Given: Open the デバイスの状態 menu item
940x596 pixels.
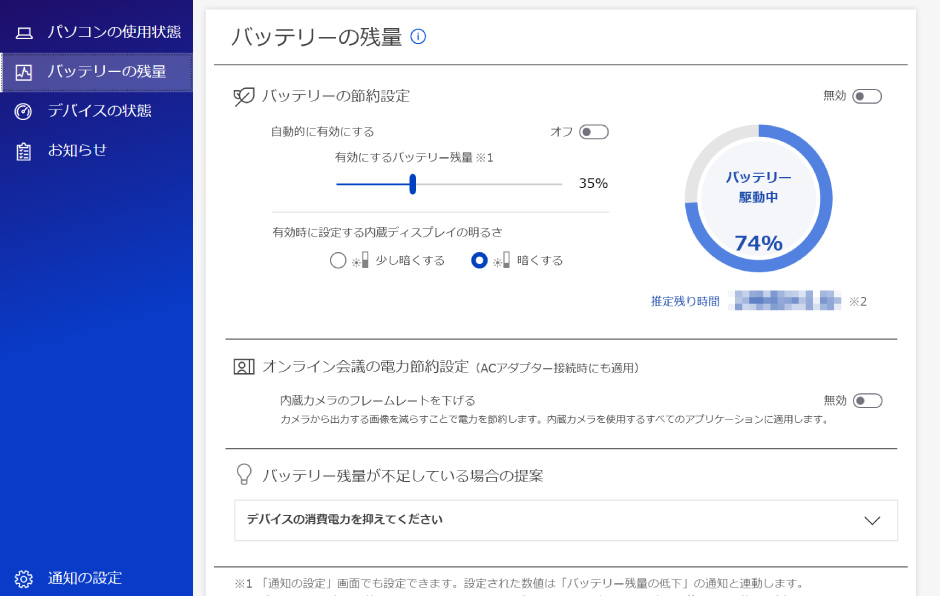Looking at the screenshot, I should click(100, 111).
